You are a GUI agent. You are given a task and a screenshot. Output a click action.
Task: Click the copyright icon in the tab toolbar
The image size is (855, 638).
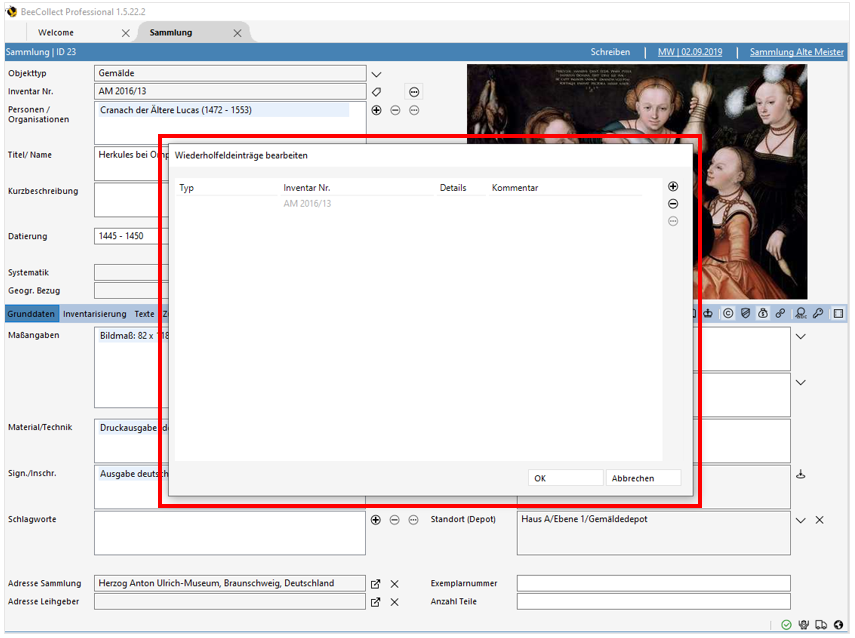pos(728,314)
